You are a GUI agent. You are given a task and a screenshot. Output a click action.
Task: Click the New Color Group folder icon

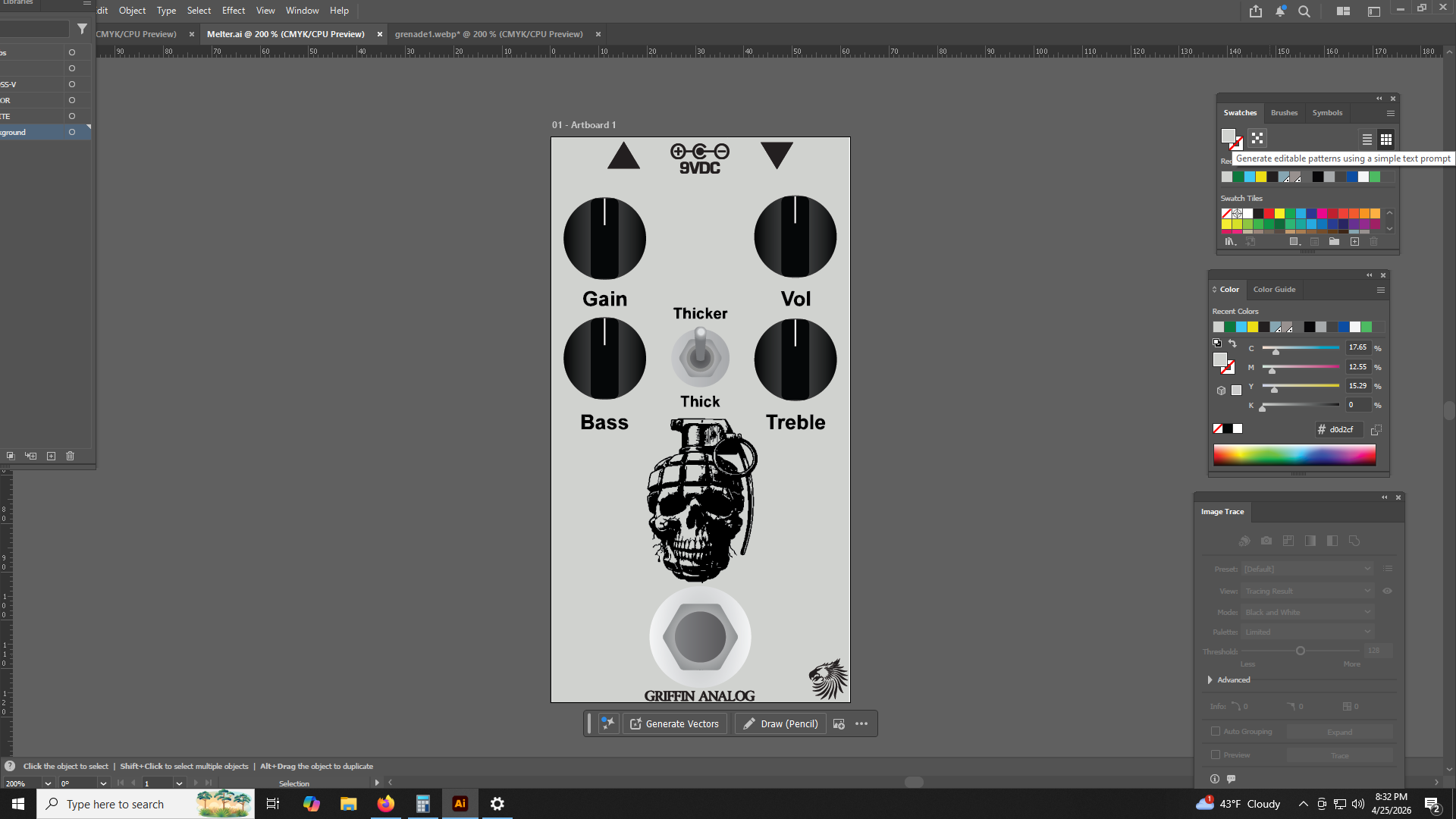tap(1334, 242)
